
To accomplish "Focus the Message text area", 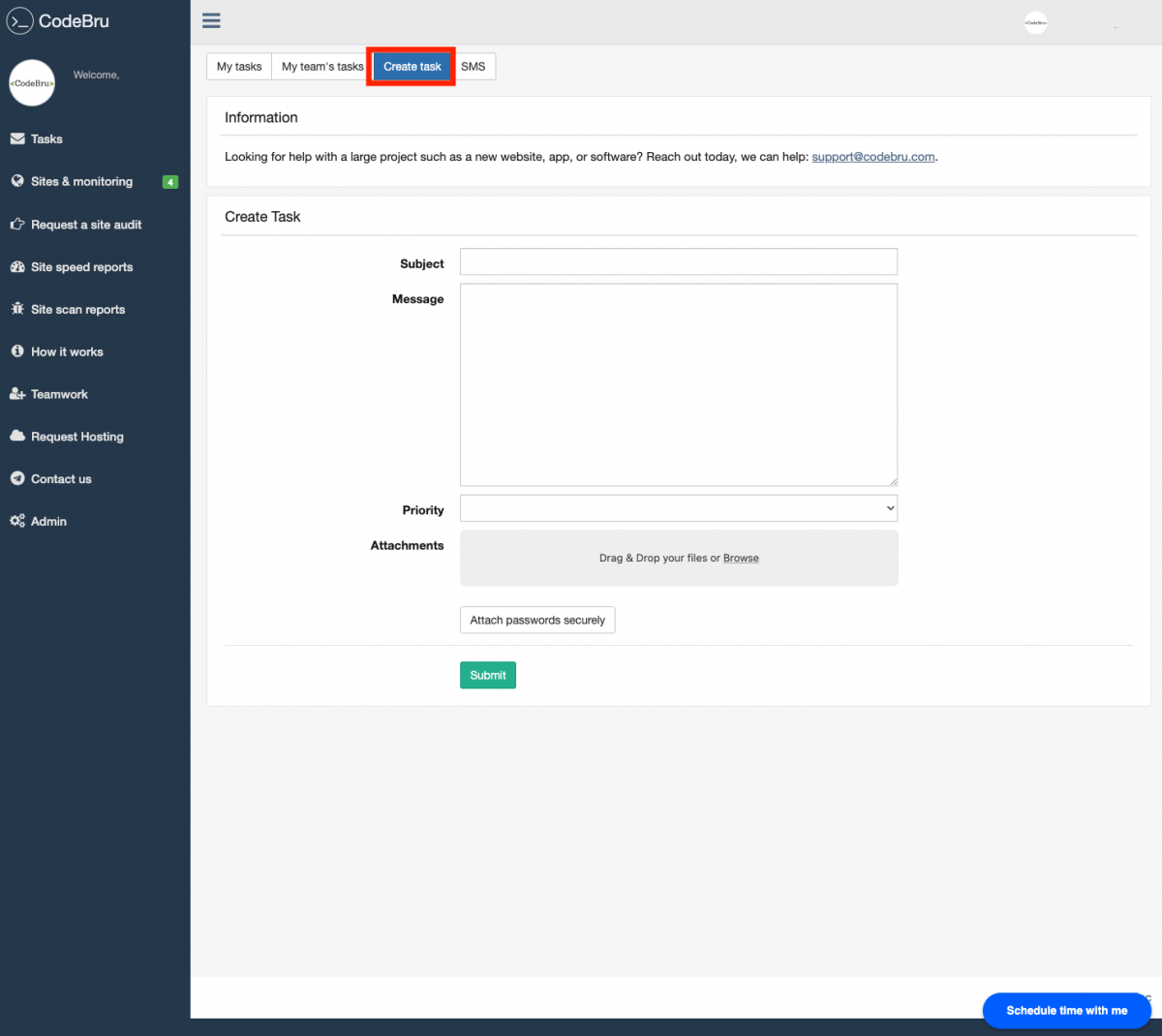I will (678, 384).
